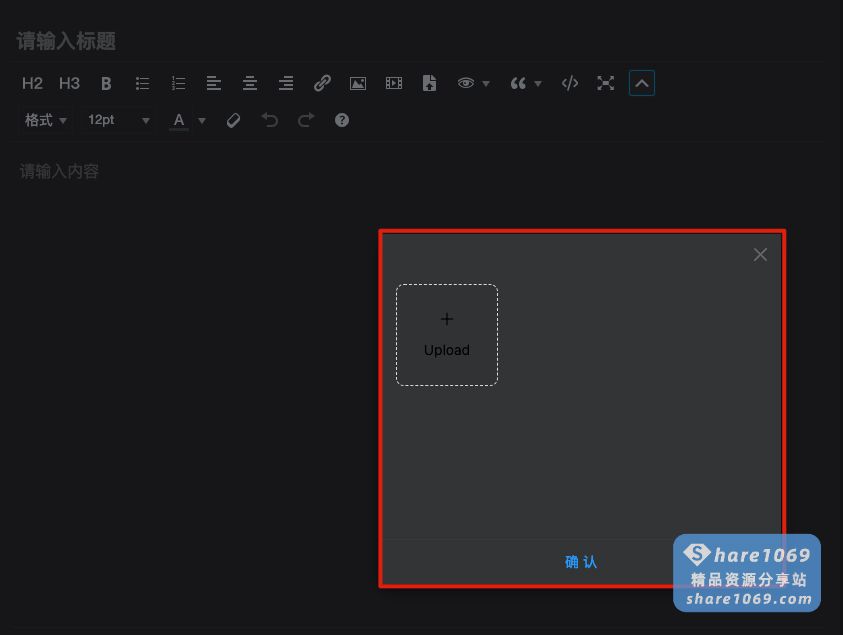
Task: Click the attach file upload icon
Action: (429, 83)
